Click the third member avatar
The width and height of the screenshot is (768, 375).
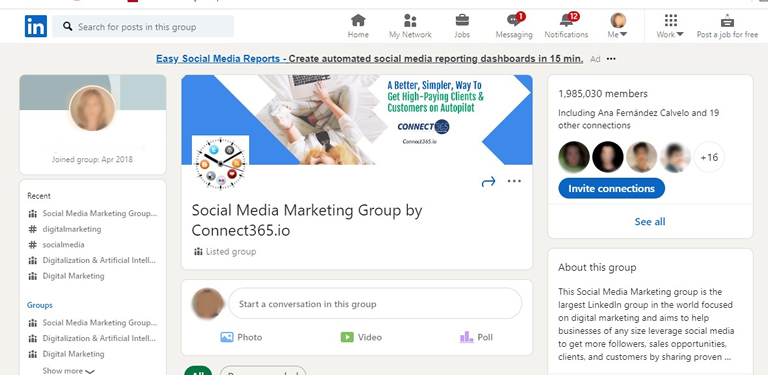642,157
